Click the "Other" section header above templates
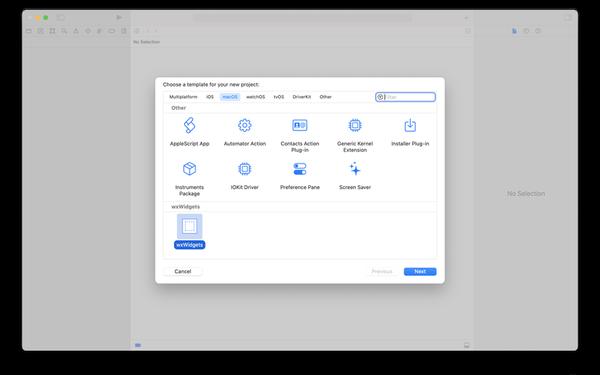Viewport: 600px width, 375px height. pyautogui.click(x=178, y=108)
